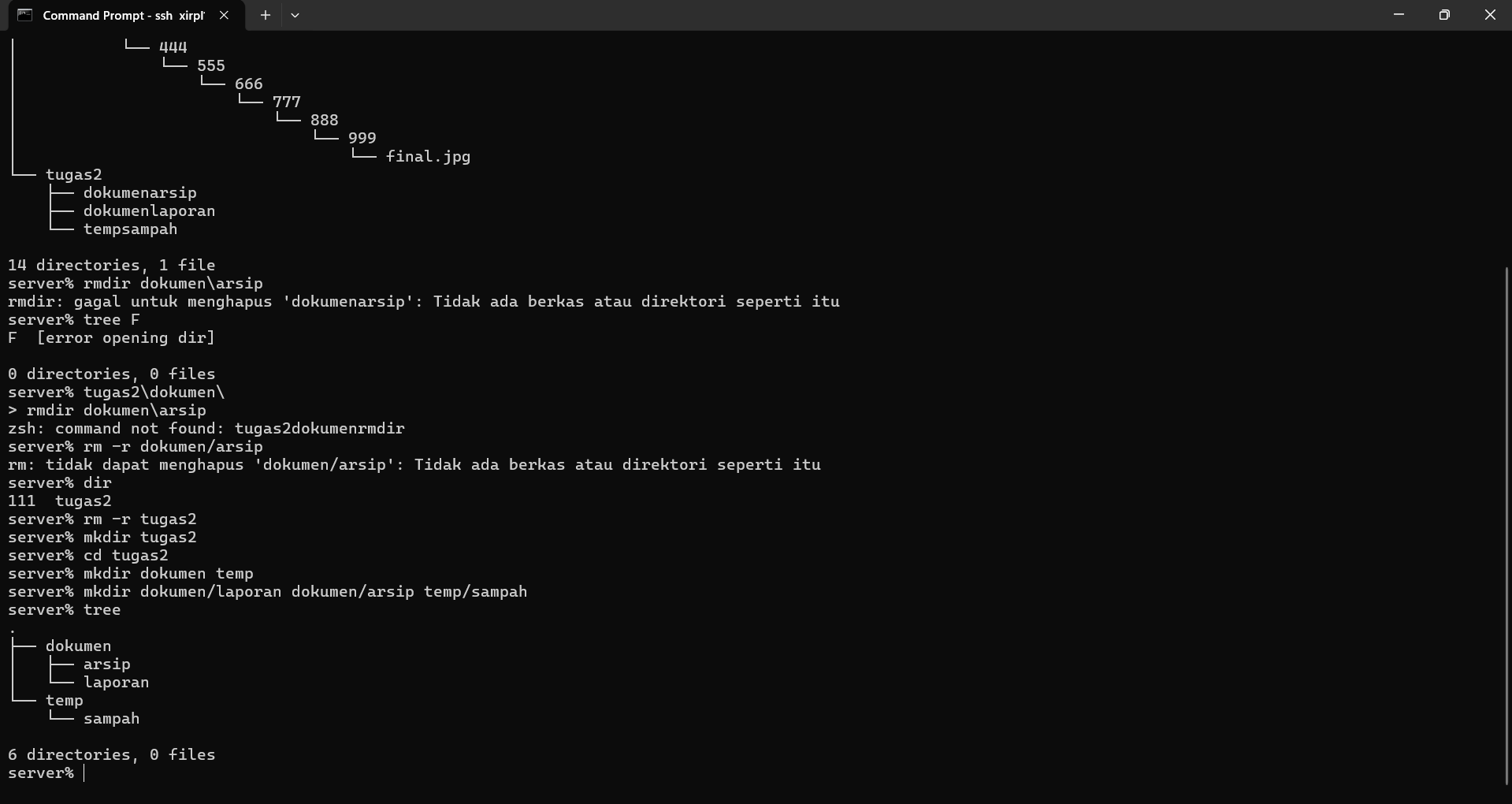The height and width of the screenshot is (804, 1512).
Task: Open a new terminal tab with plus
Action: point(266,15)
